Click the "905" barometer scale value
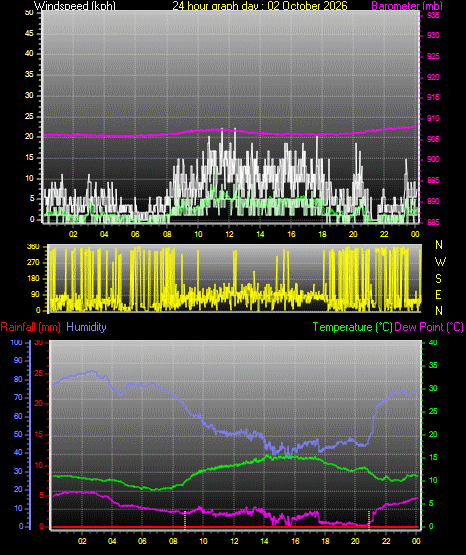466x555 pixels. (x=433, y=139)
